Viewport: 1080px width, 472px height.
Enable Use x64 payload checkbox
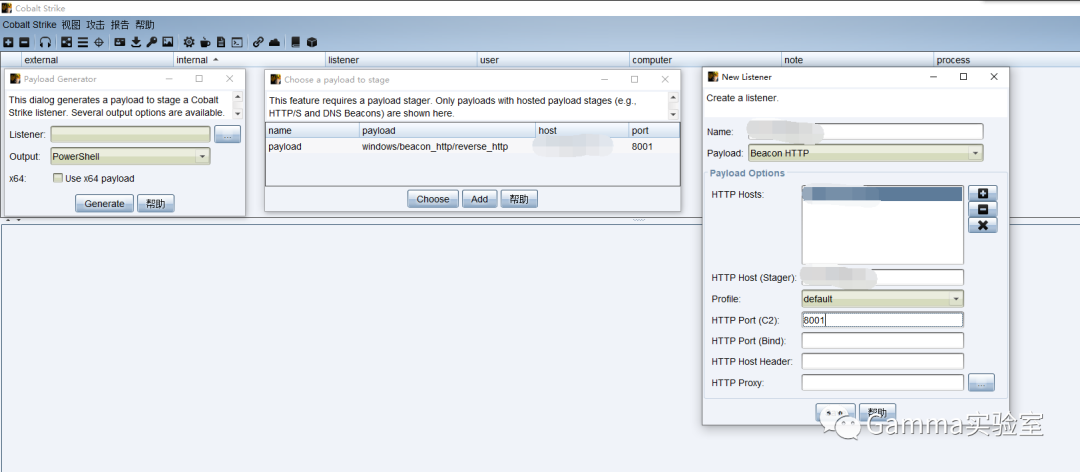tap(59, 178)
